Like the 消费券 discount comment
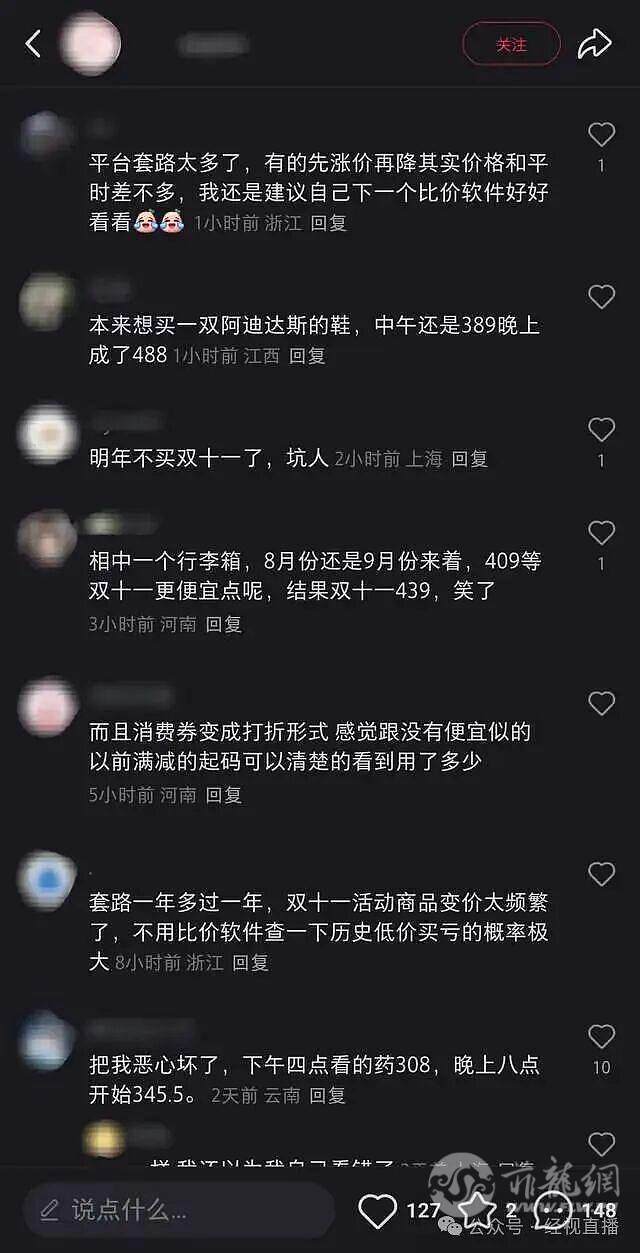Image resolution: width=640 pixels, height=1253 pixels. [x=601, y=704]
